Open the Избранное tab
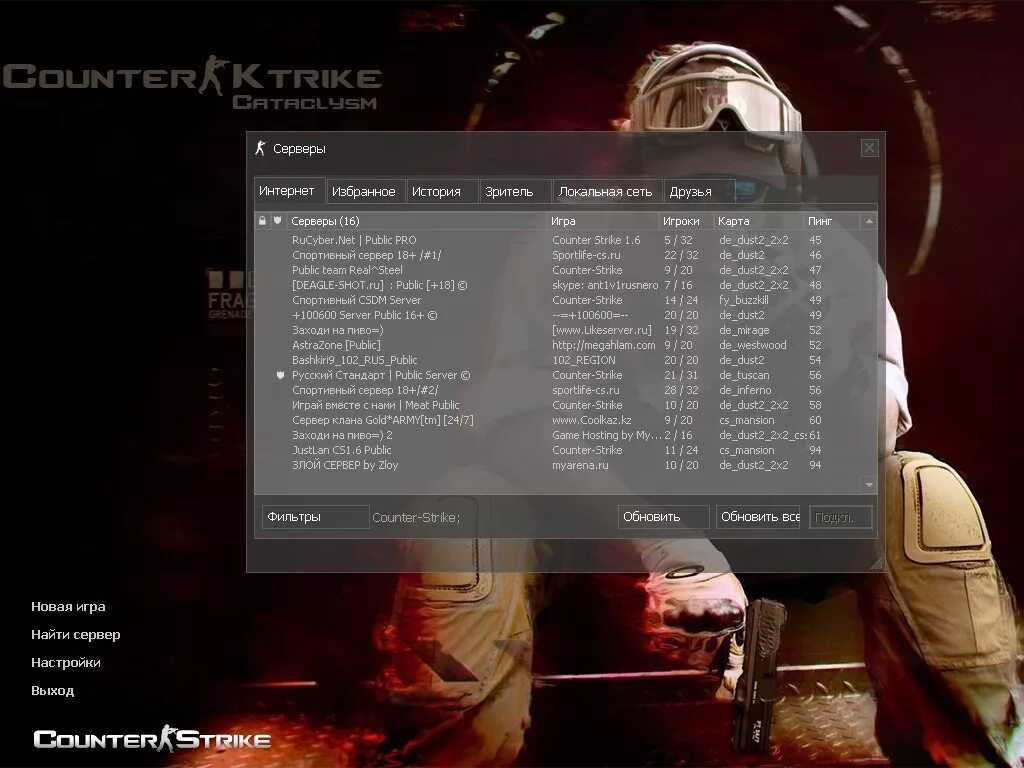 [x=364, y=191]
